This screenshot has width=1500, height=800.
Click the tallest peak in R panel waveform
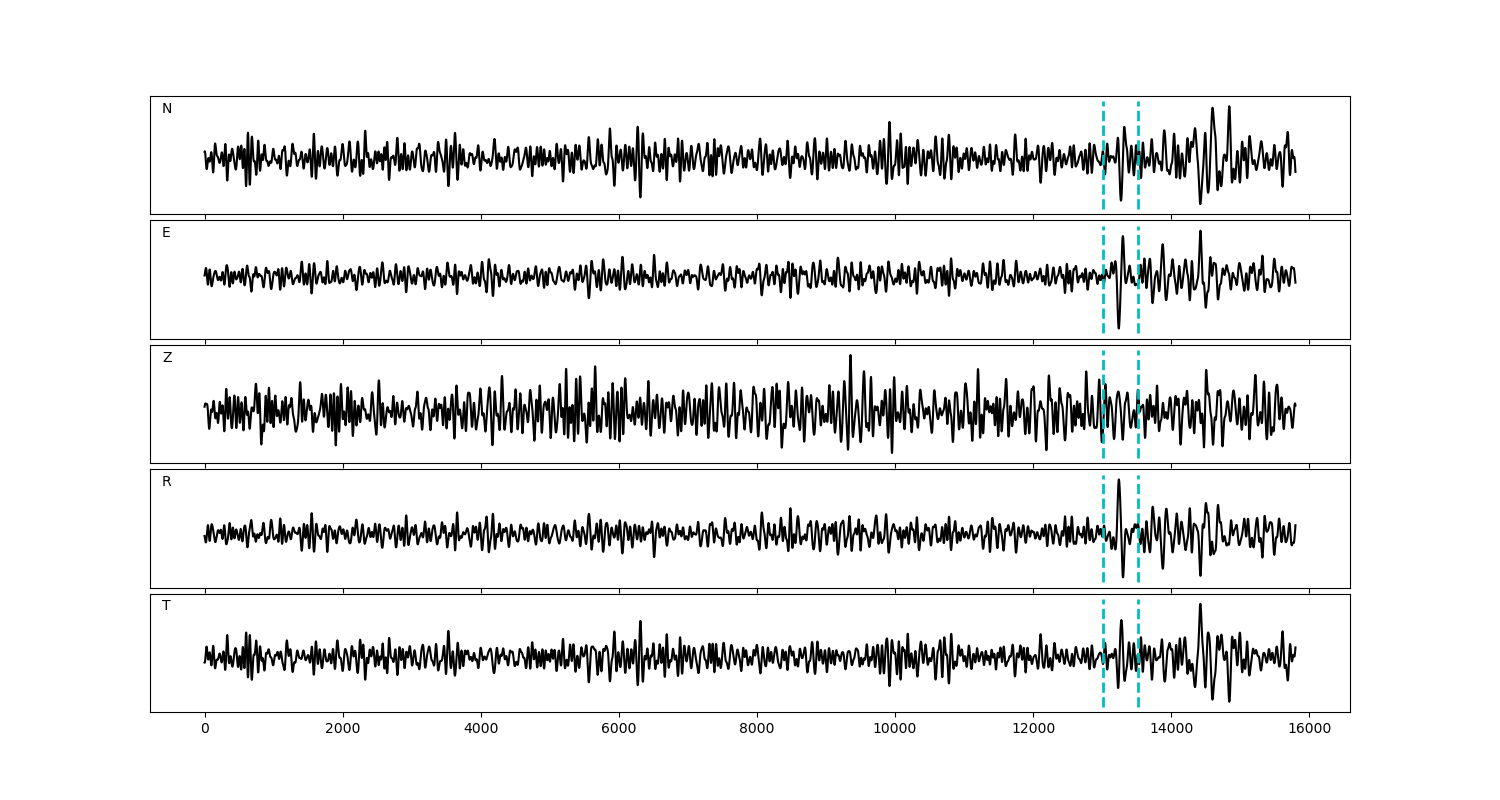(x=1118, y=481)
